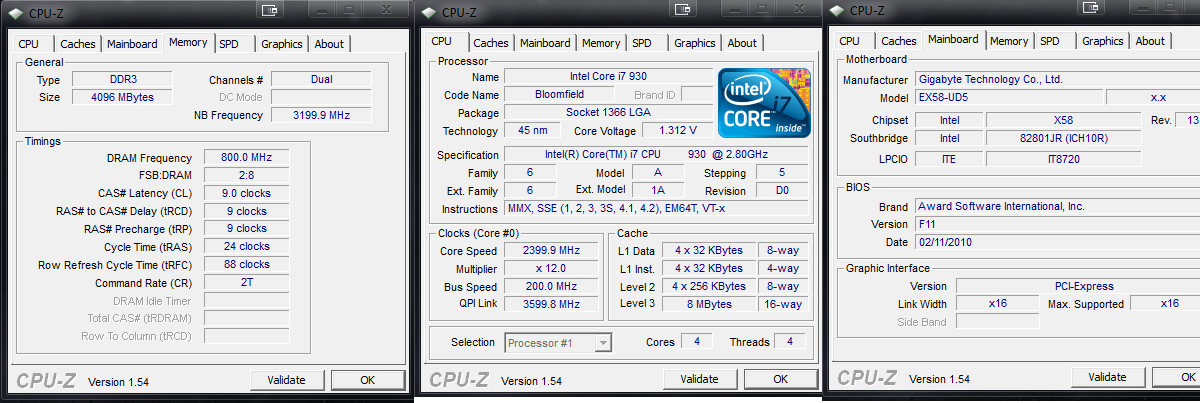Select CPU tab in the Gigabyte motherboard window
Screen dimensions: 1200x403
tap(849, 41)
